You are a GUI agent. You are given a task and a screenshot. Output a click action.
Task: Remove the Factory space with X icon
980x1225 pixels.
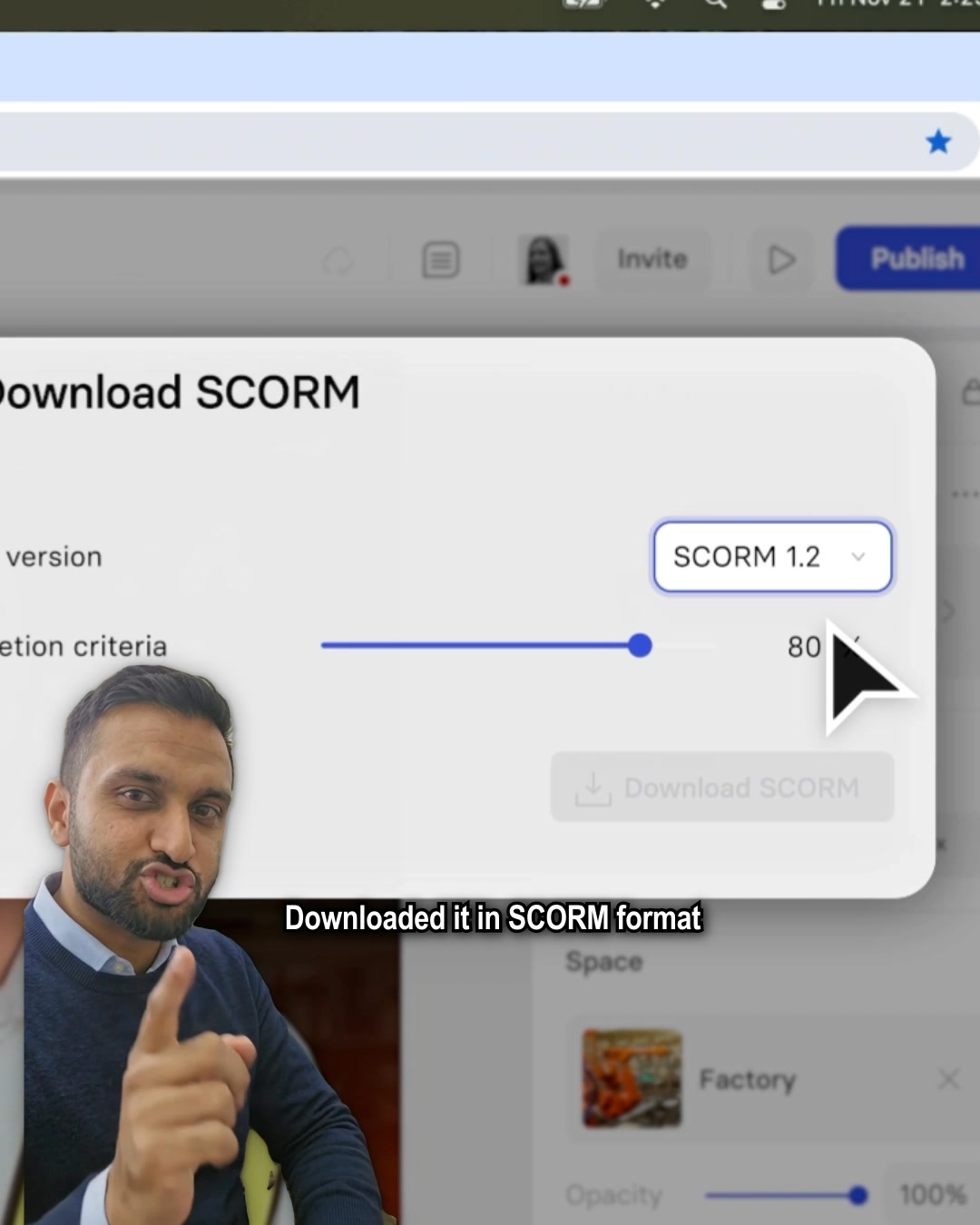point(948,1079)
